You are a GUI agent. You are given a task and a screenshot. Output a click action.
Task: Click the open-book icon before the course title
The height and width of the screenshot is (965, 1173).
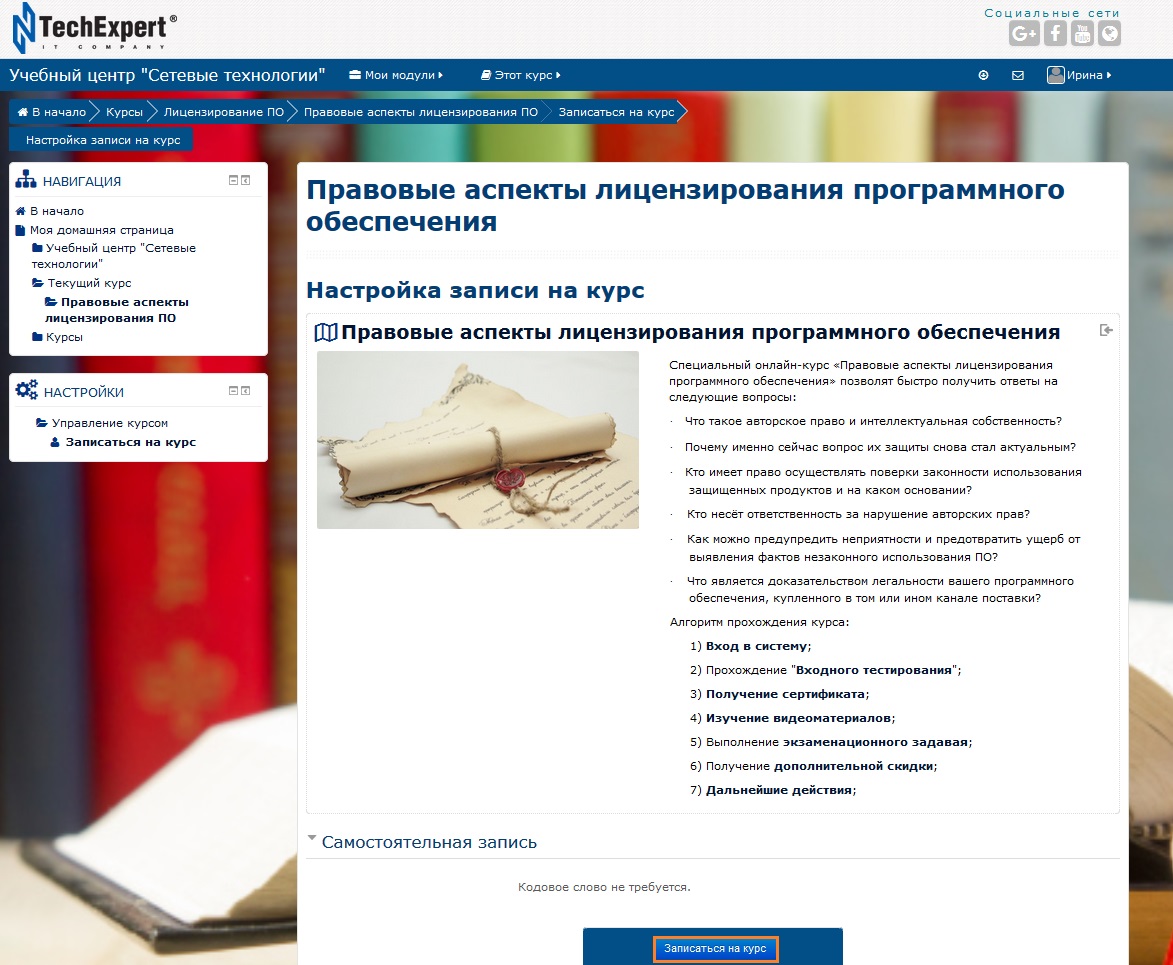326,332
